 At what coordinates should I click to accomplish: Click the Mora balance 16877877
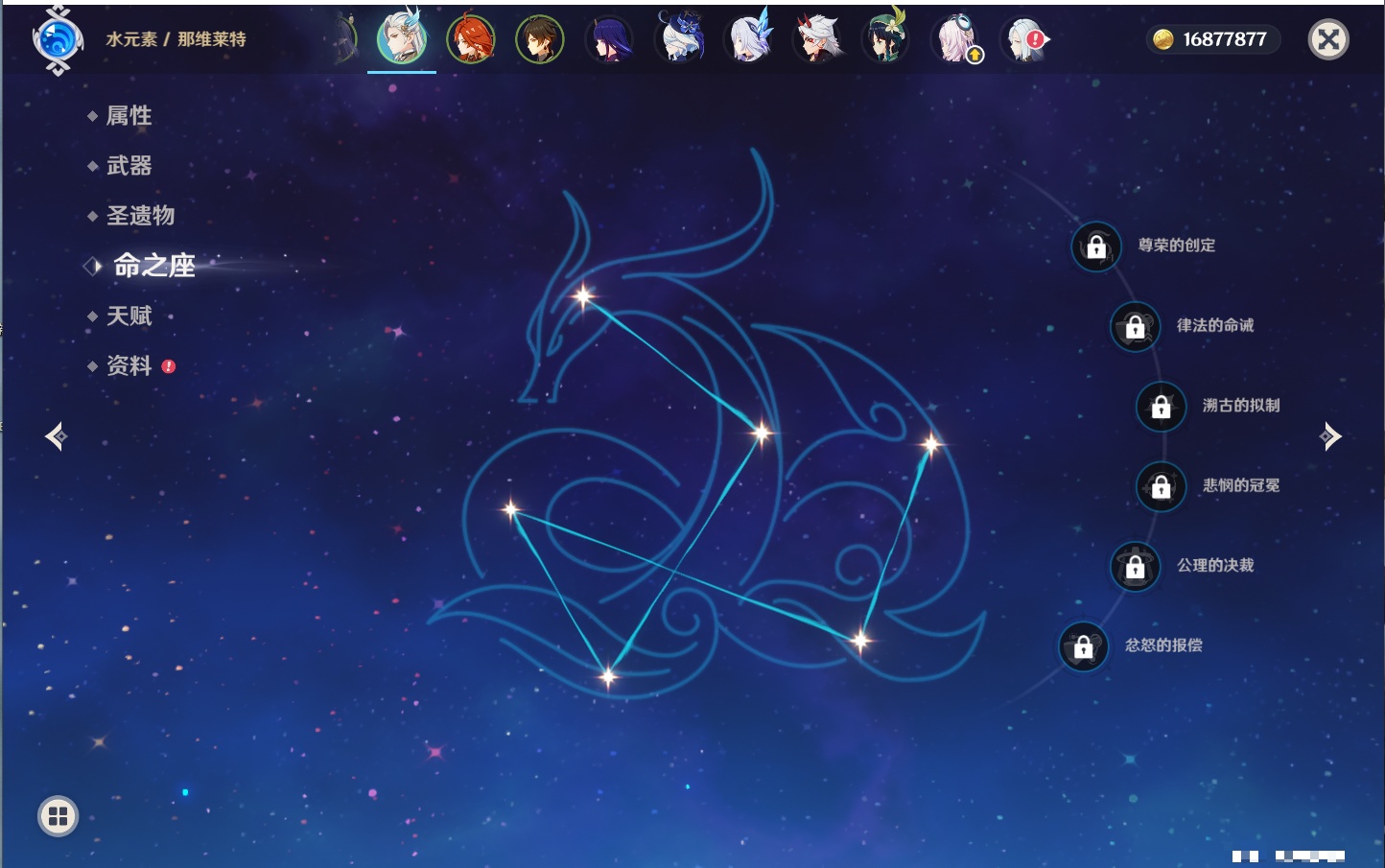click(1225, 39)
